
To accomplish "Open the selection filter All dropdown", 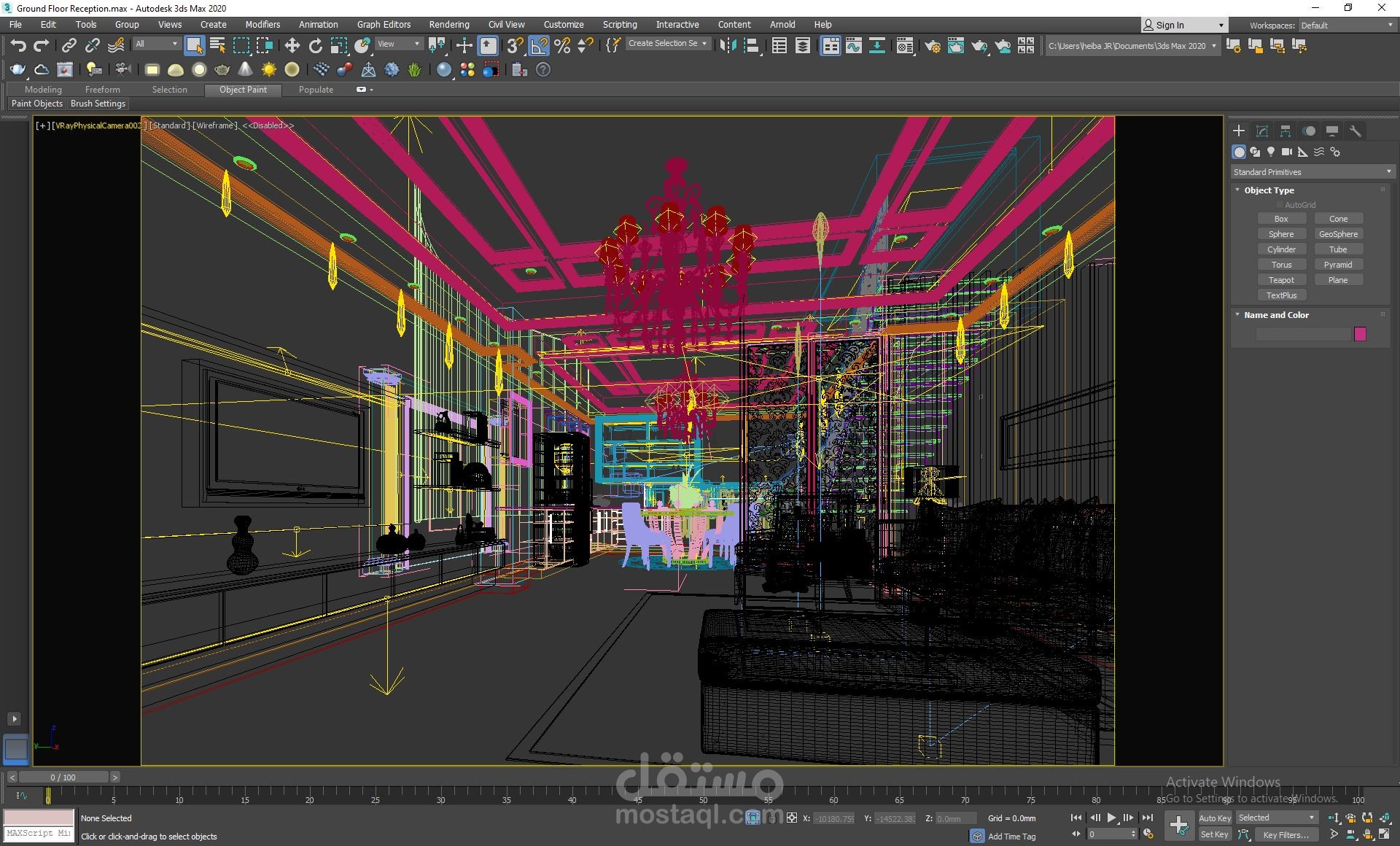I will 157,44.
